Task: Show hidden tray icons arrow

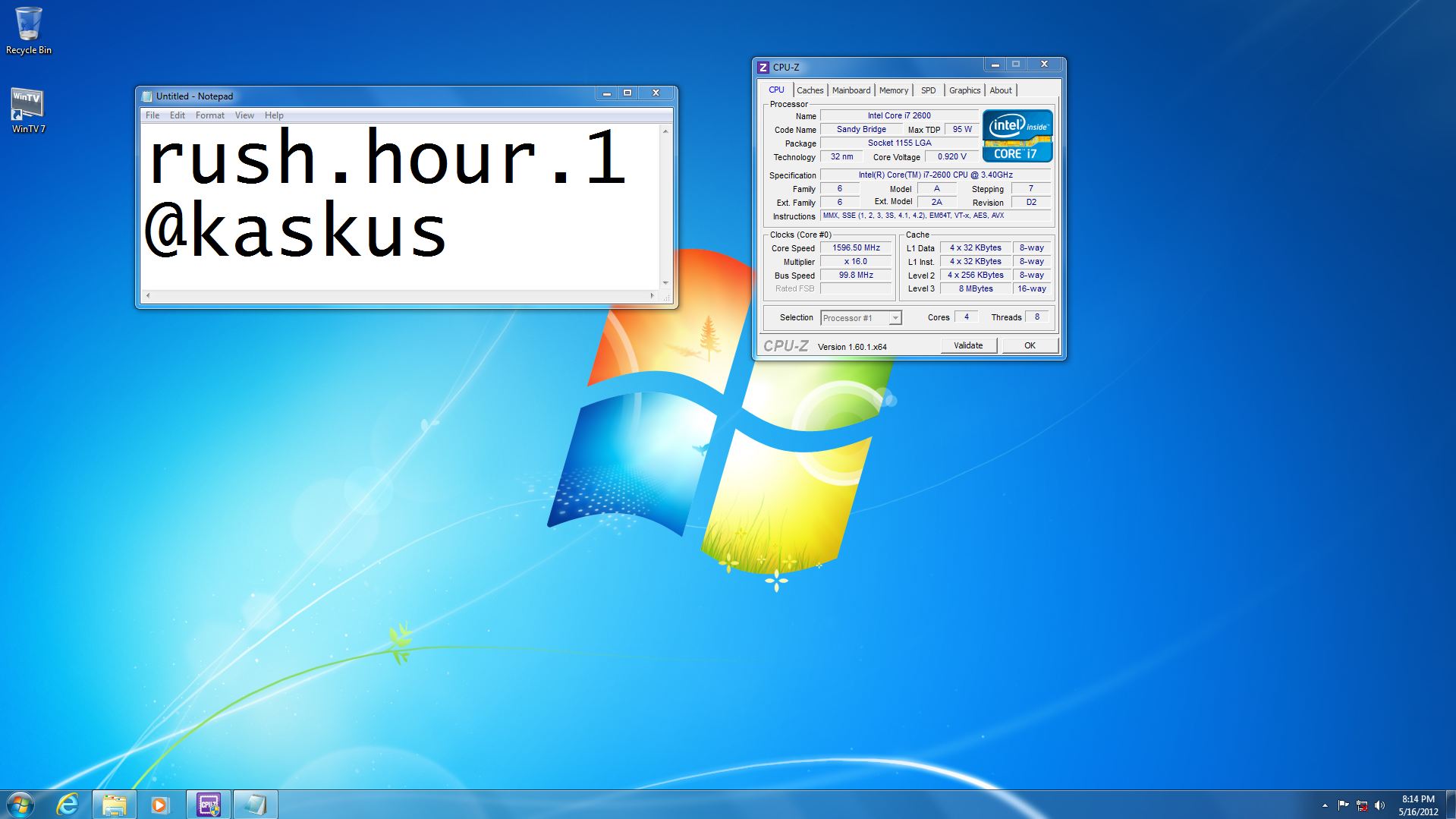Action: pos(1325,805)
